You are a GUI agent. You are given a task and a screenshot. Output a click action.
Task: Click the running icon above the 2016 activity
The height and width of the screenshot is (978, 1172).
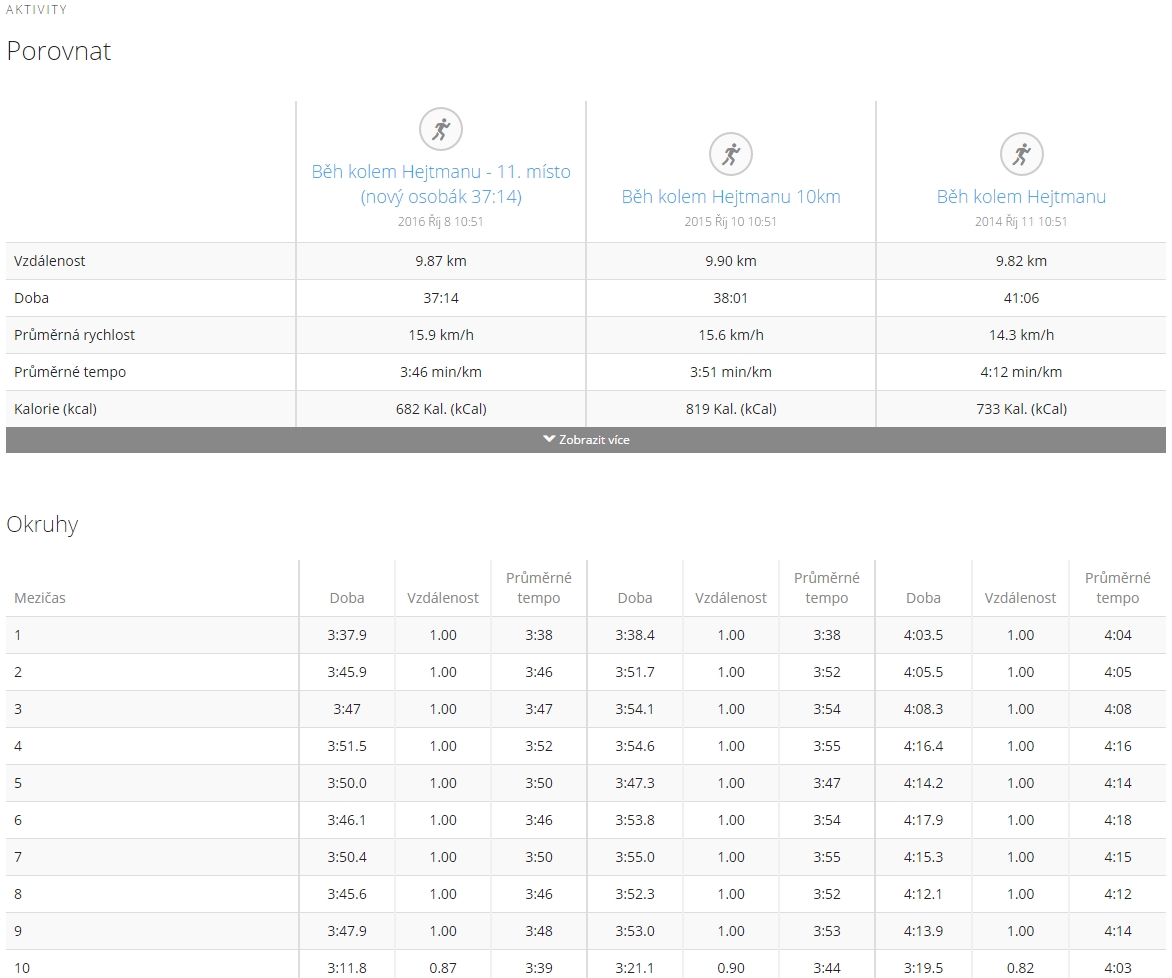(441, 129)
